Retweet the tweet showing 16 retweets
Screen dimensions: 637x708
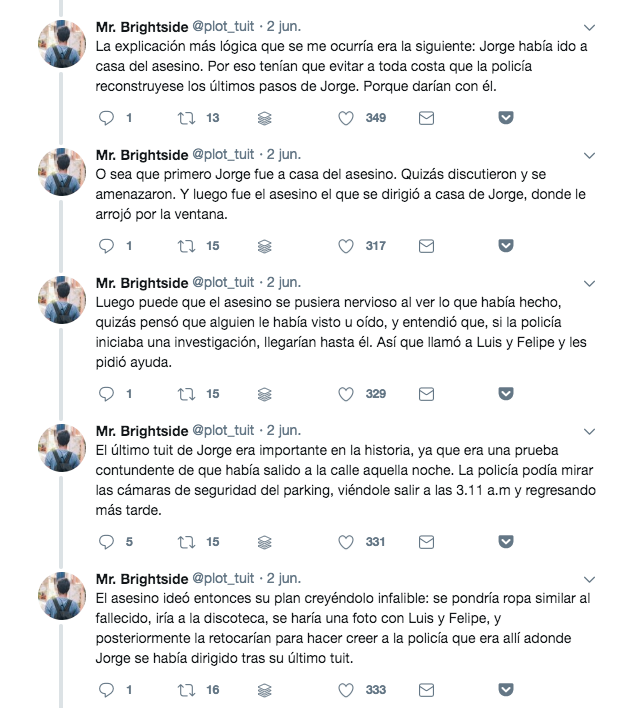(x=186, y=690)
